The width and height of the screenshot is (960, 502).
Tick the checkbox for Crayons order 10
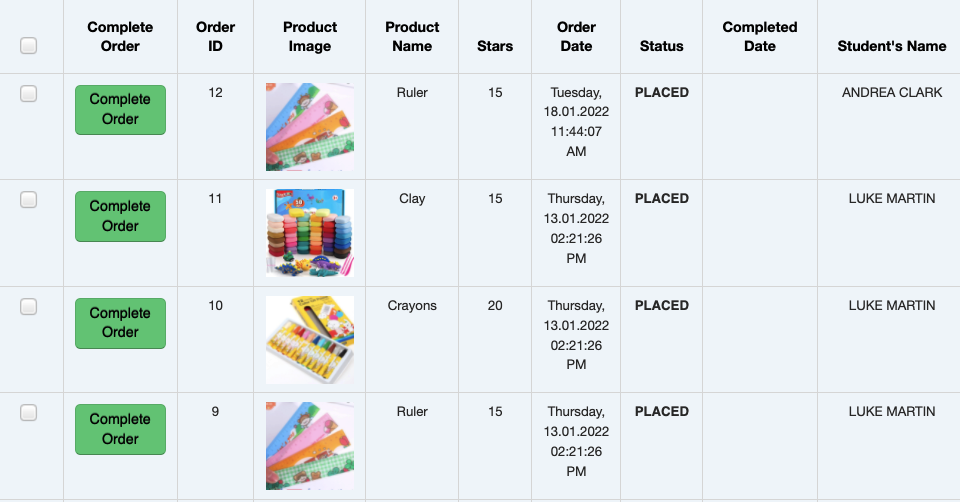click(x=28, y=306)
